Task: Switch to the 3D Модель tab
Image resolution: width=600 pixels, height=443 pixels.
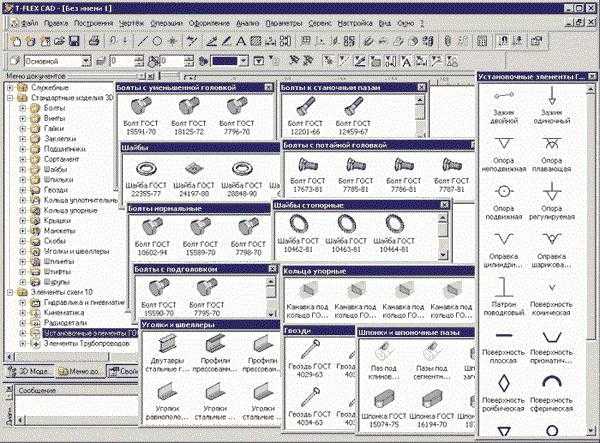Action: (x=29, y=371)
